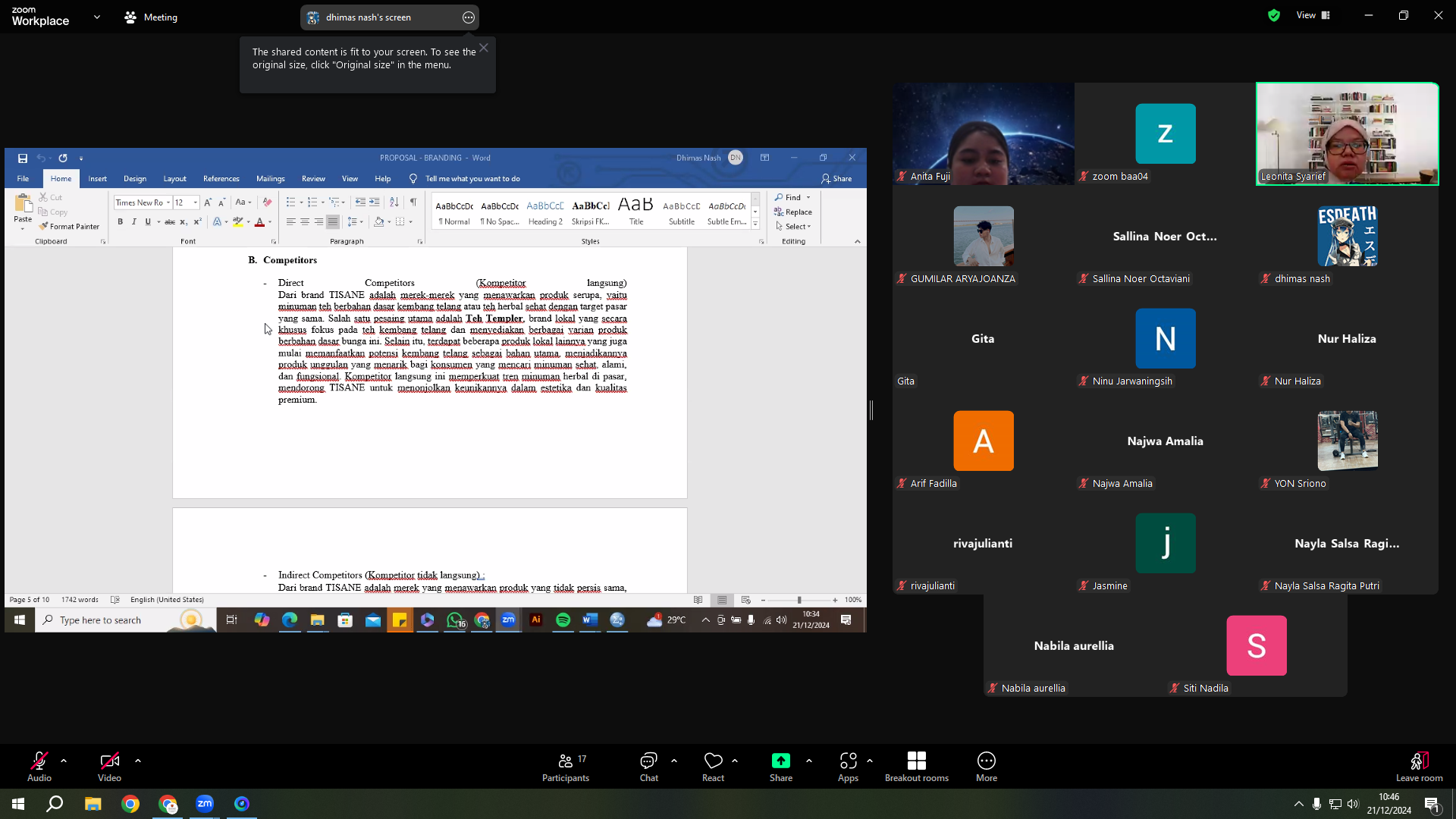The image size is (1456, 819).
Task: Click the Format Painter button
Action: pos(69,226)
